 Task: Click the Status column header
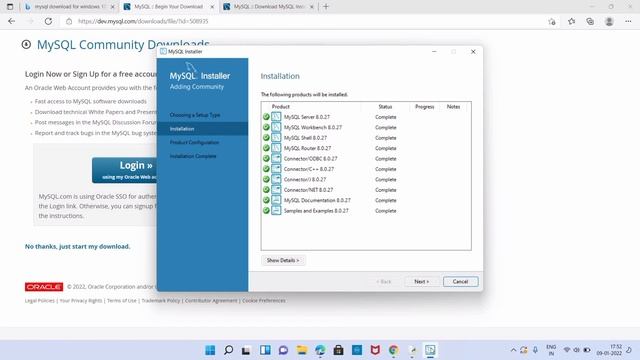(385, 107)
